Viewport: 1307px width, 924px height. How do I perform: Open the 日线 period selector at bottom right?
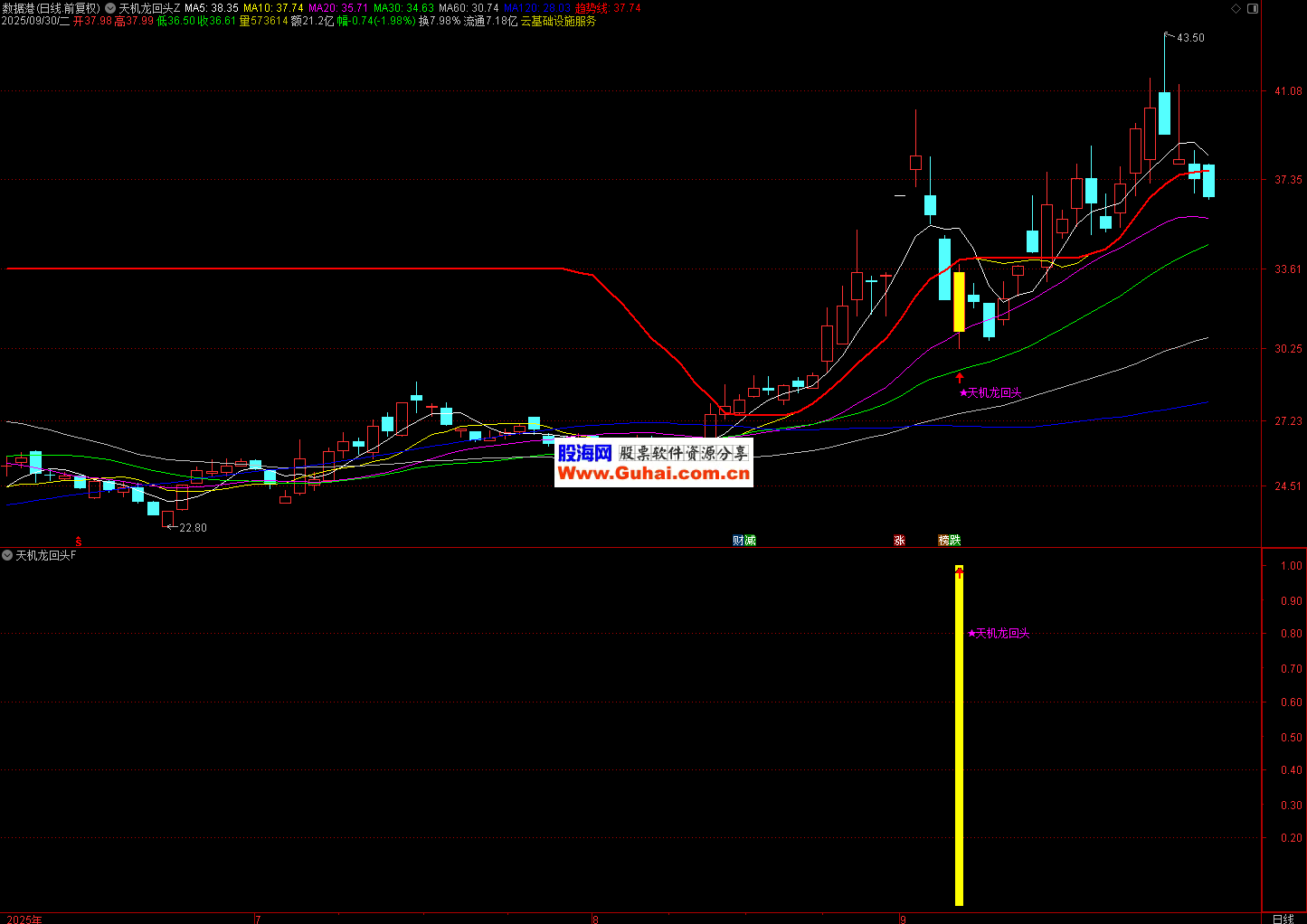1283,919
